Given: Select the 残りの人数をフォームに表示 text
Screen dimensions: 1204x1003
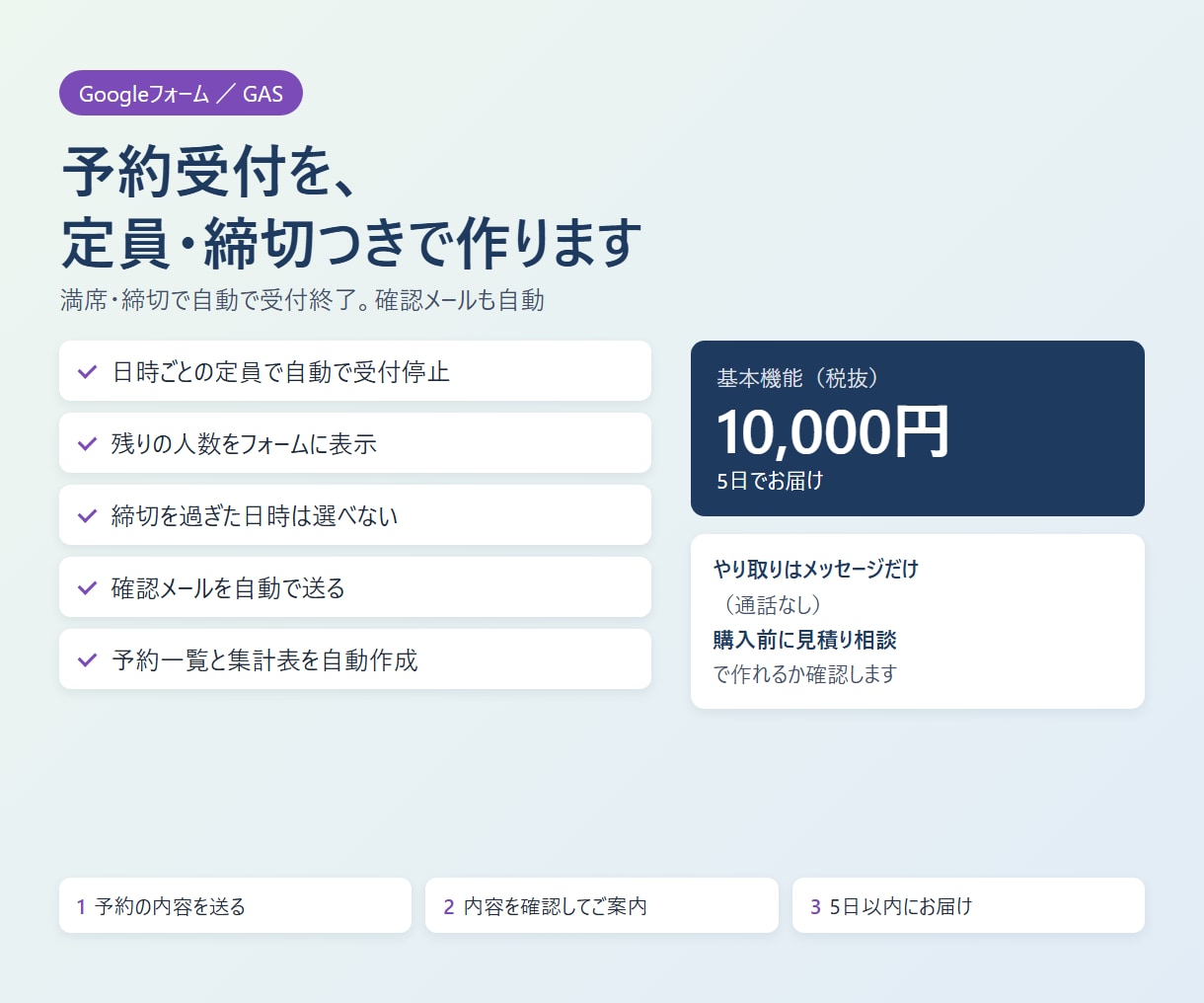Looking at the screenshot, I should click(245, 444).
